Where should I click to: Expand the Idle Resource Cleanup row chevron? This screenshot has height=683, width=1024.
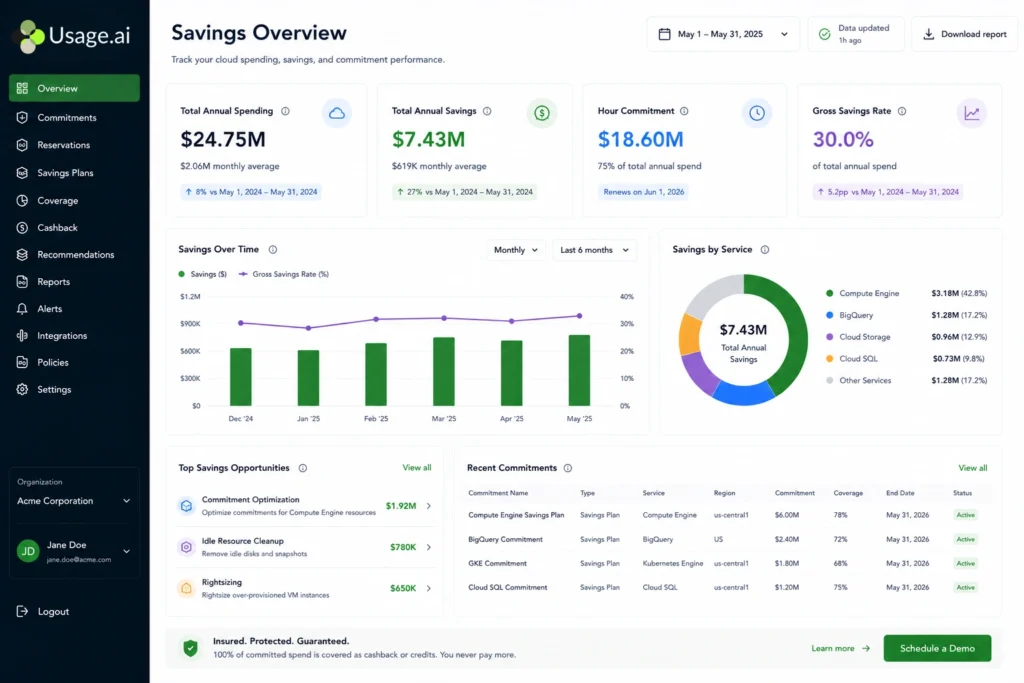[429, 547]
